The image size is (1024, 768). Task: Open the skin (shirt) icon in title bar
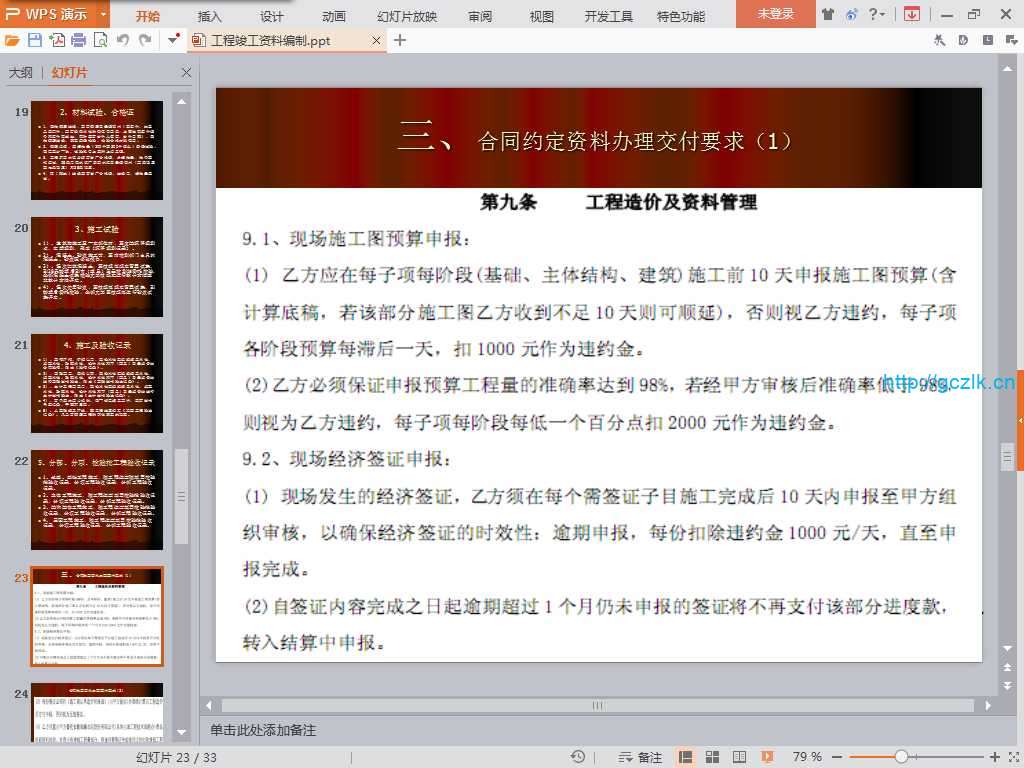[x=828, y=14]
